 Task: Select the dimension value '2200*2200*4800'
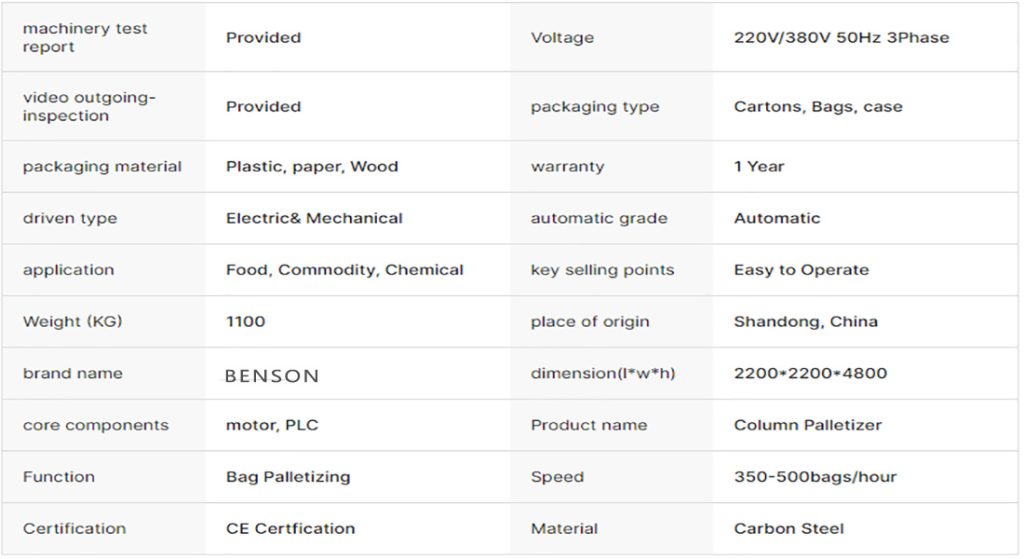click(x=810, y=373)
